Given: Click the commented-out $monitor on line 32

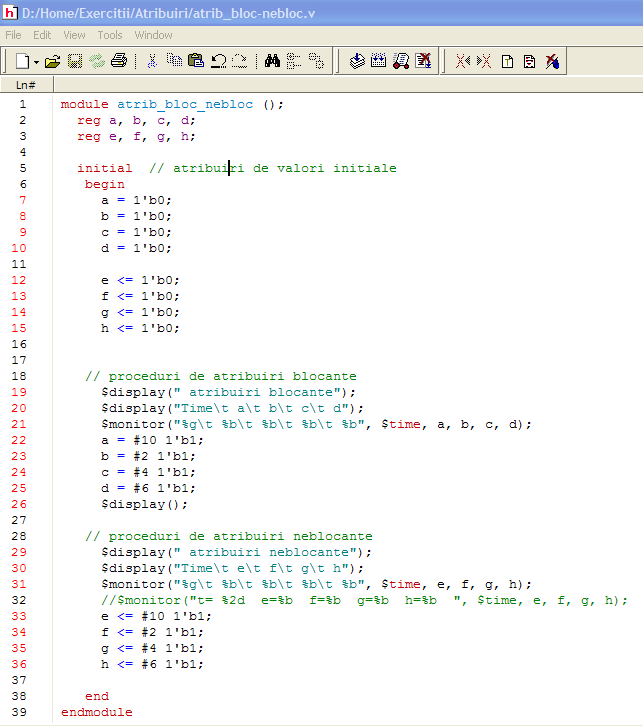Looking at the screenshot, I should 364,600.
